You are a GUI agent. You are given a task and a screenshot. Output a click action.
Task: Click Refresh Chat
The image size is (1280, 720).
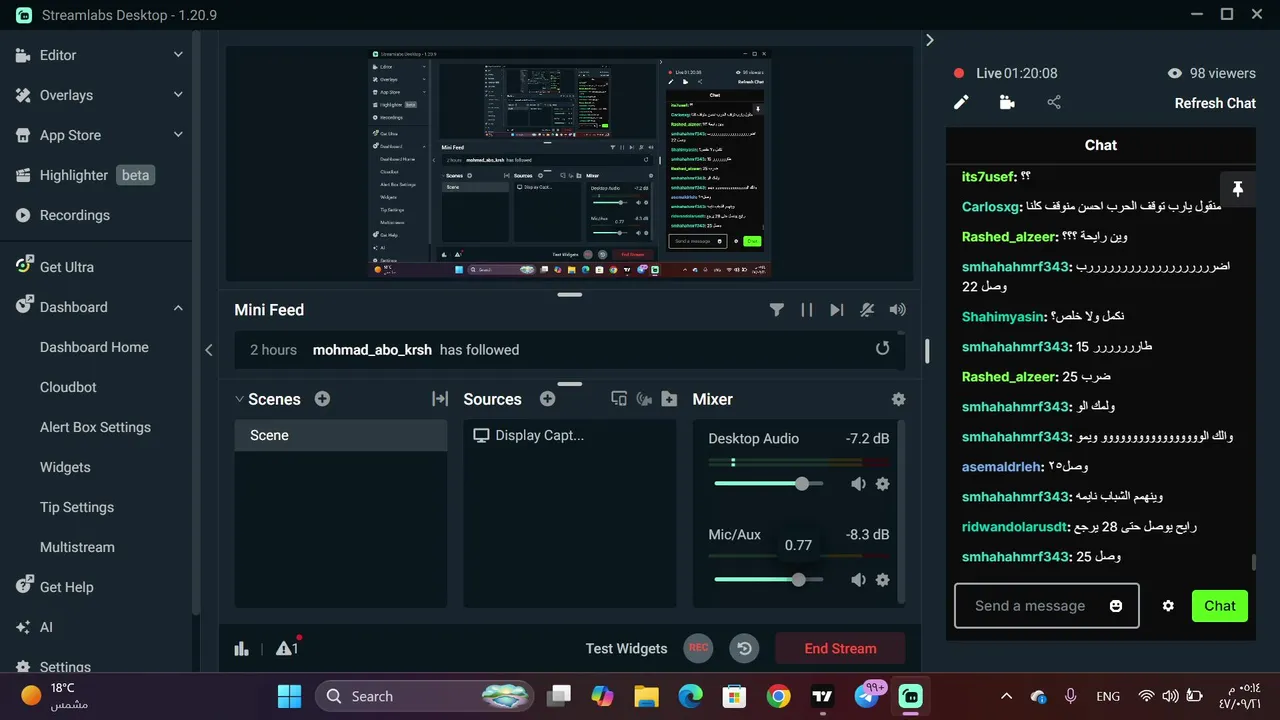pyautogui.click(x=1215, y=103)
